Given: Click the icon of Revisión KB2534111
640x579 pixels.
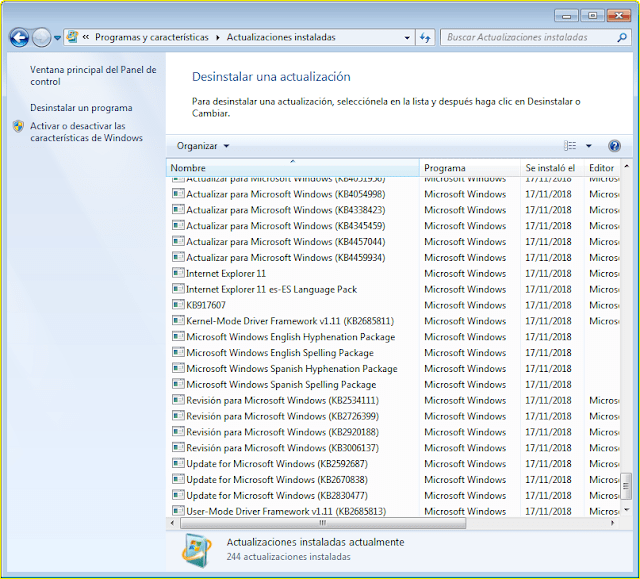Looking at the screenshot, I should [x=178, y=400].
